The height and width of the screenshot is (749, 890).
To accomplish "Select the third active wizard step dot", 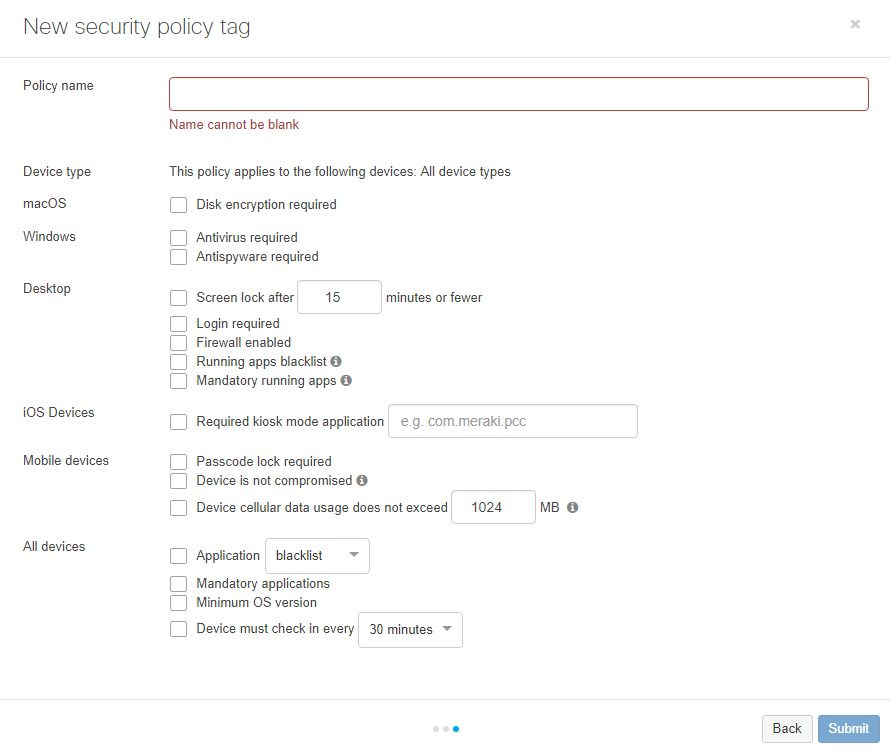I will (x=456, y=729).
